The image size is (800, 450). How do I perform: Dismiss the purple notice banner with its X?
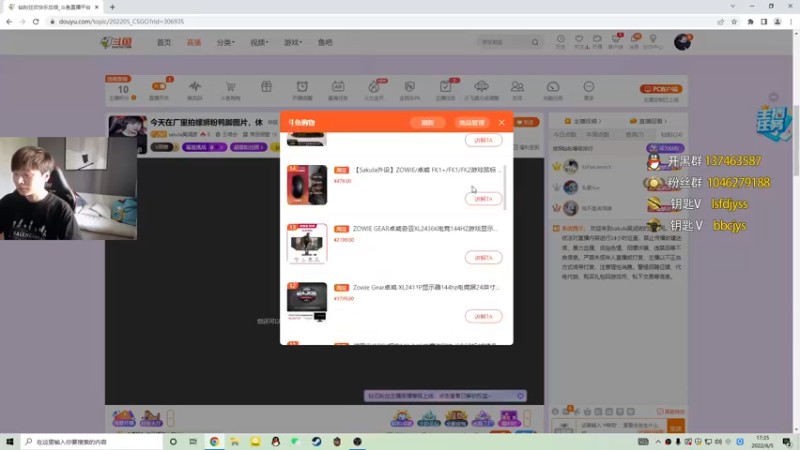tap(520, 395)
